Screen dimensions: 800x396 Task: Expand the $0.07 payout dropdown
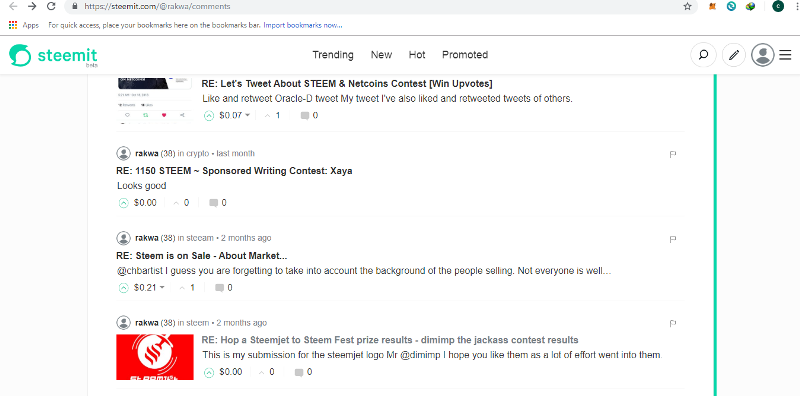[247, 115]
